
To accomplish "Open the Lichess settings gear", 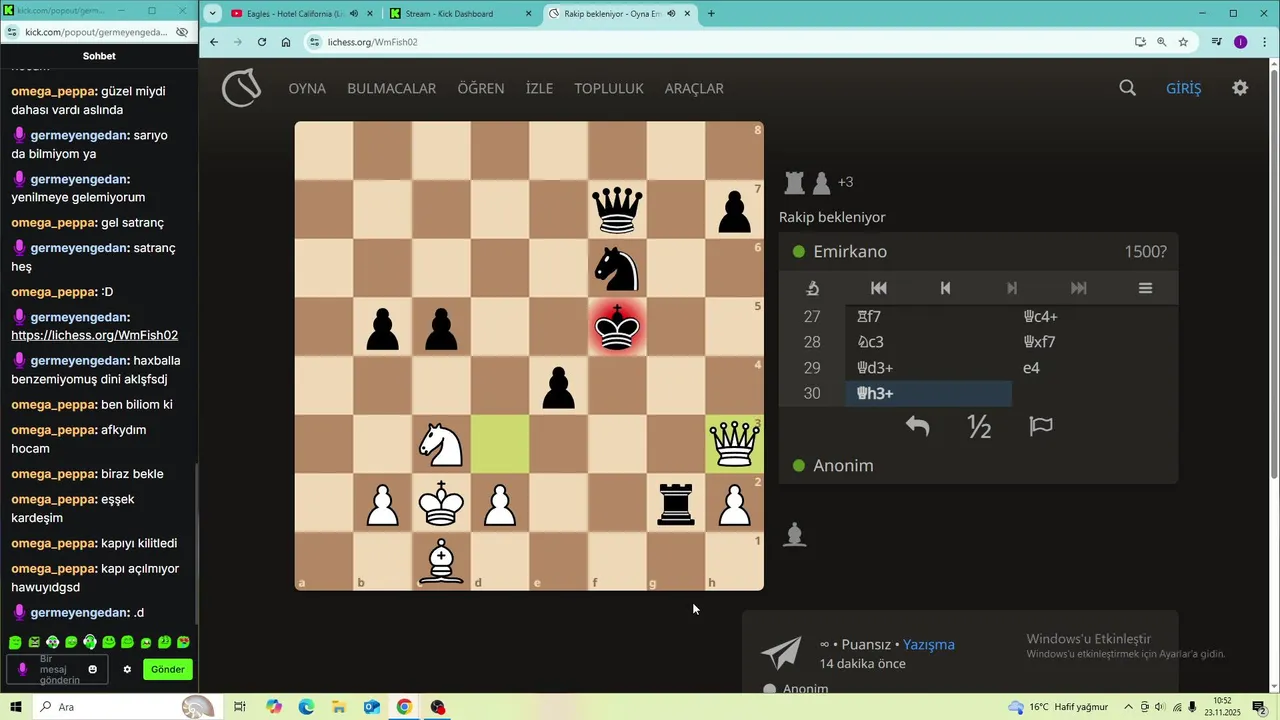I will (x=1240, y=88).
